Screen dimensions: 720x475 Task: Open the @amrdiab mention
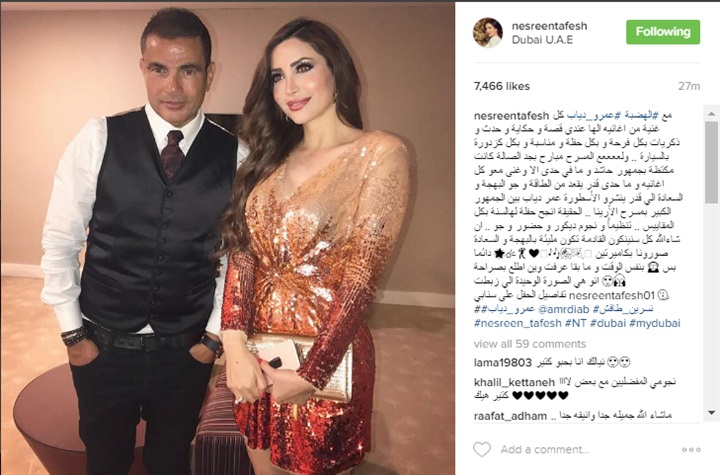(x=562, y=309)
